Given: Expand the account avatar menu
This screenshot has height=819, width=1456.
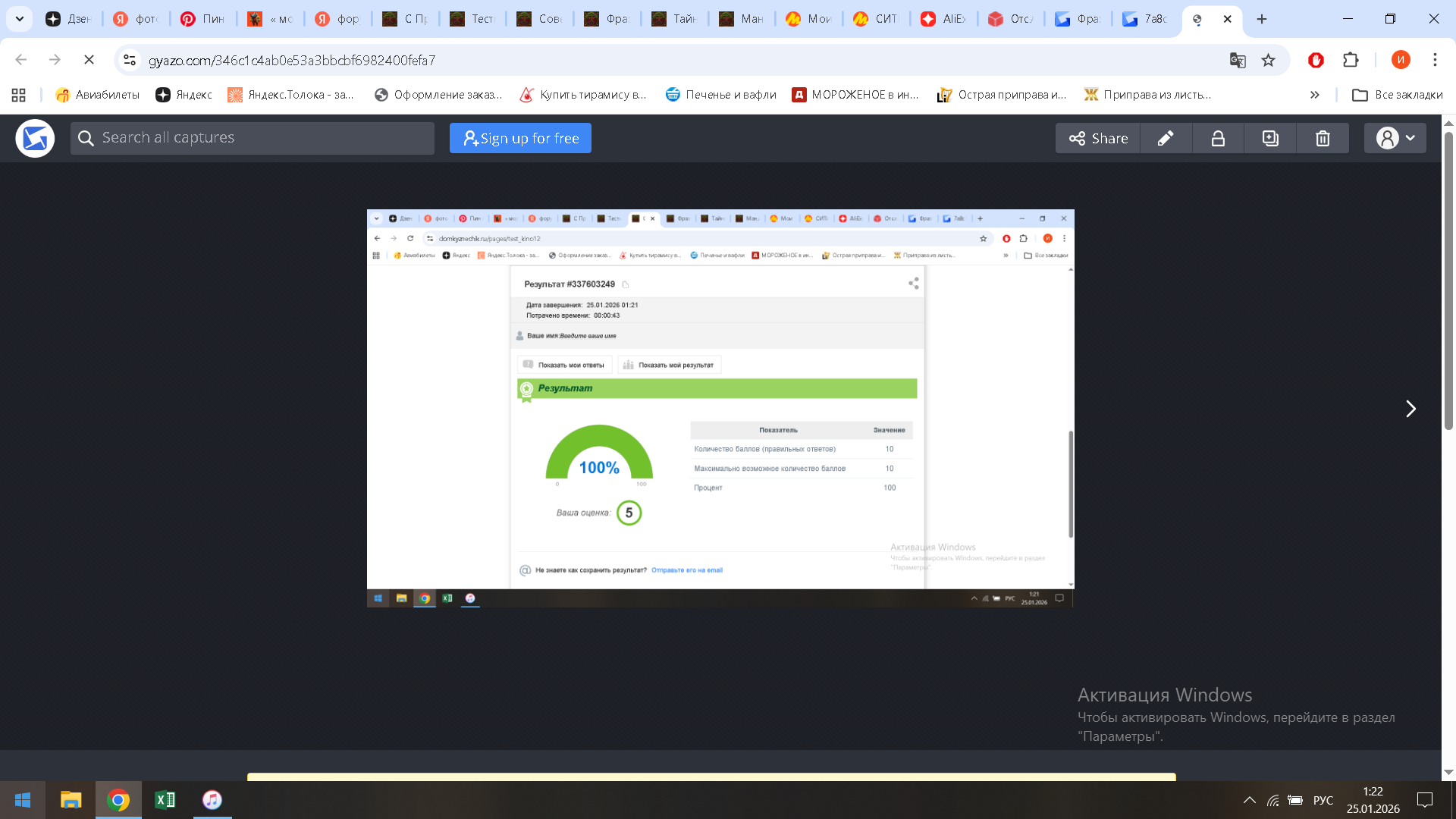Looking at the screenshot, I should pyautogui.click(x=1395, y=138).
